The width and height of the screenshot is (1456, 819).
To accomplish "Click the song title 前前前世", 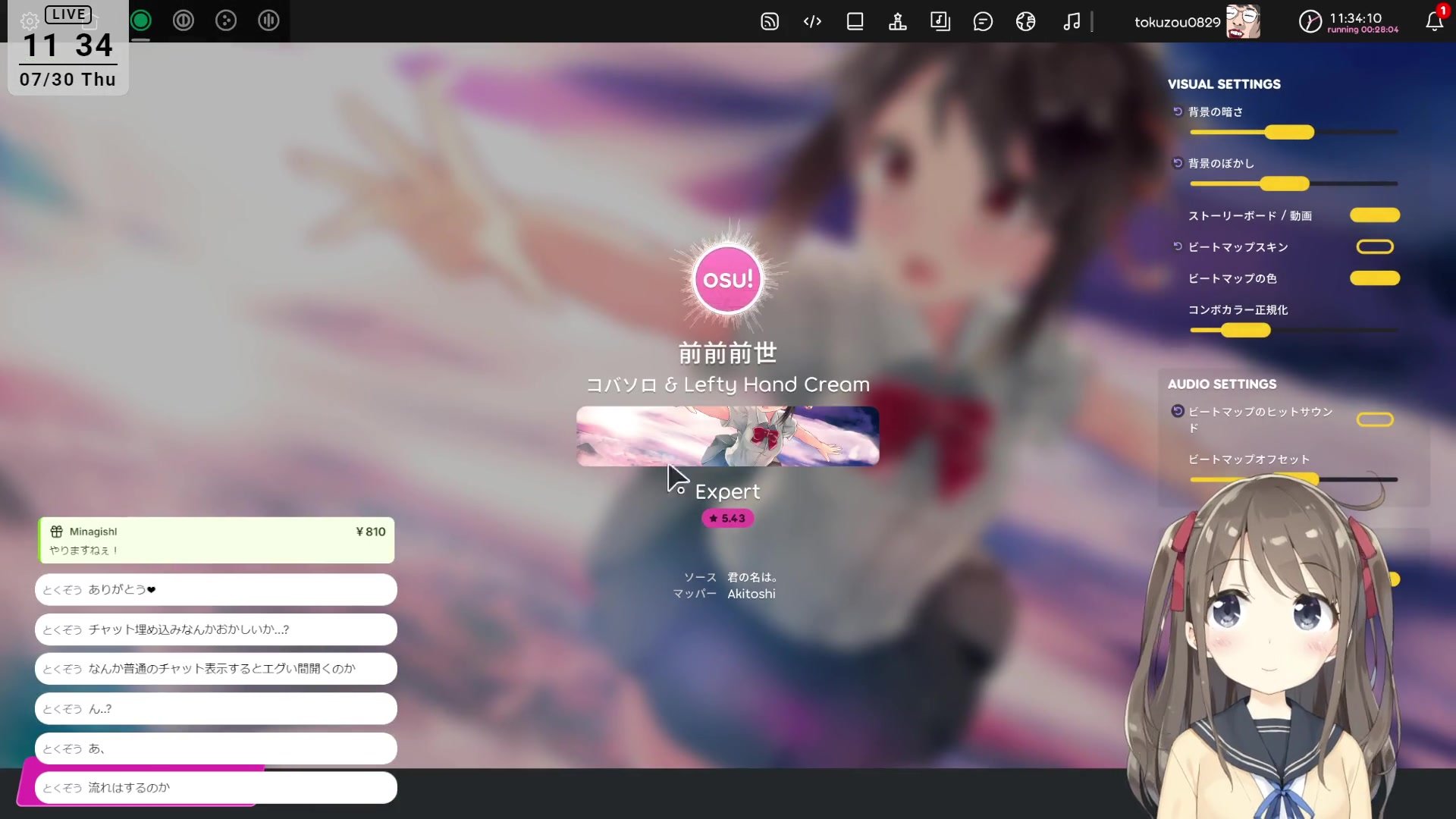I will click(728, 353).
